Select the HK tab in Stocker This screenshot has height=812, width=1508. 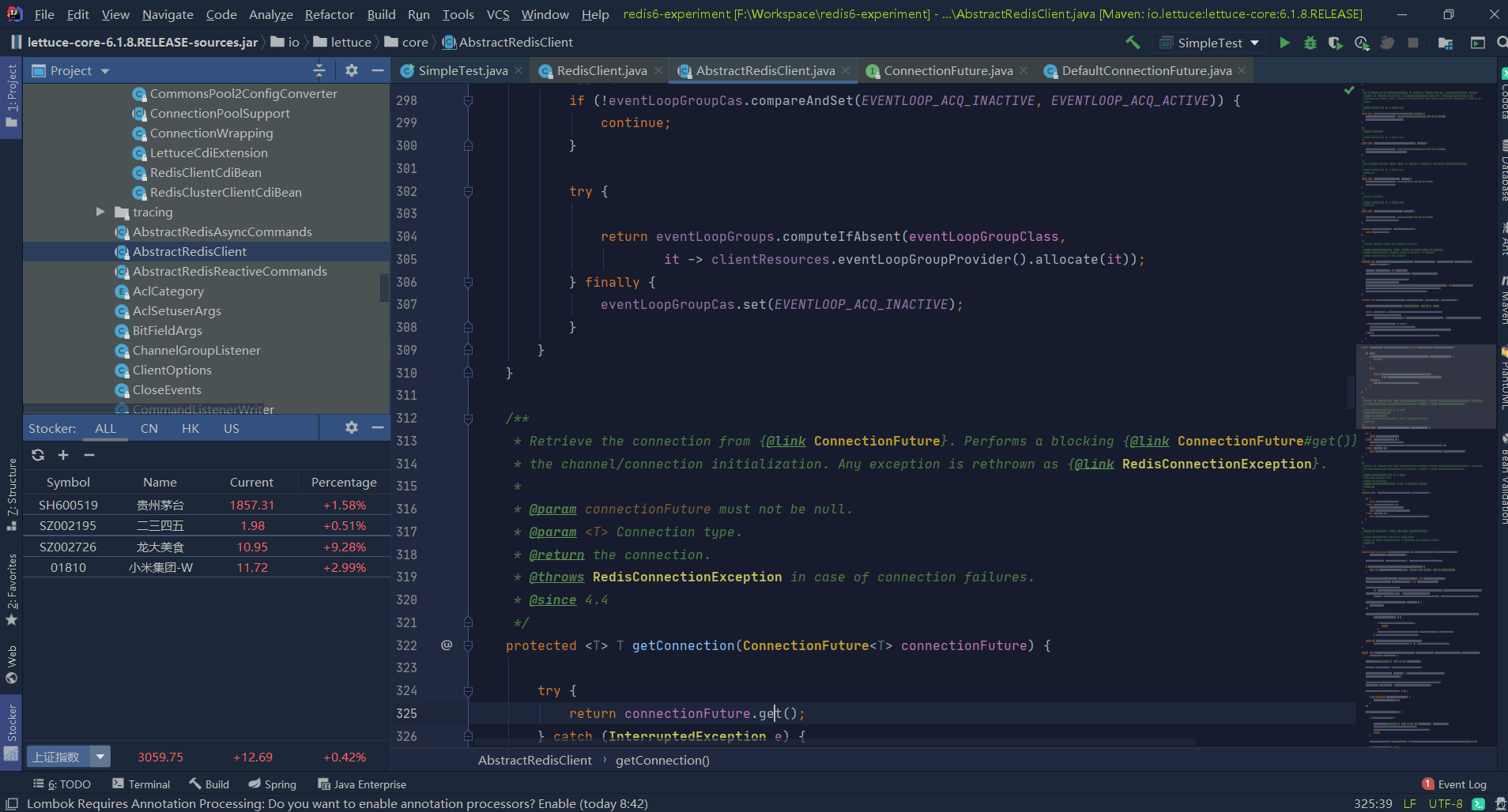pos(190,428)
